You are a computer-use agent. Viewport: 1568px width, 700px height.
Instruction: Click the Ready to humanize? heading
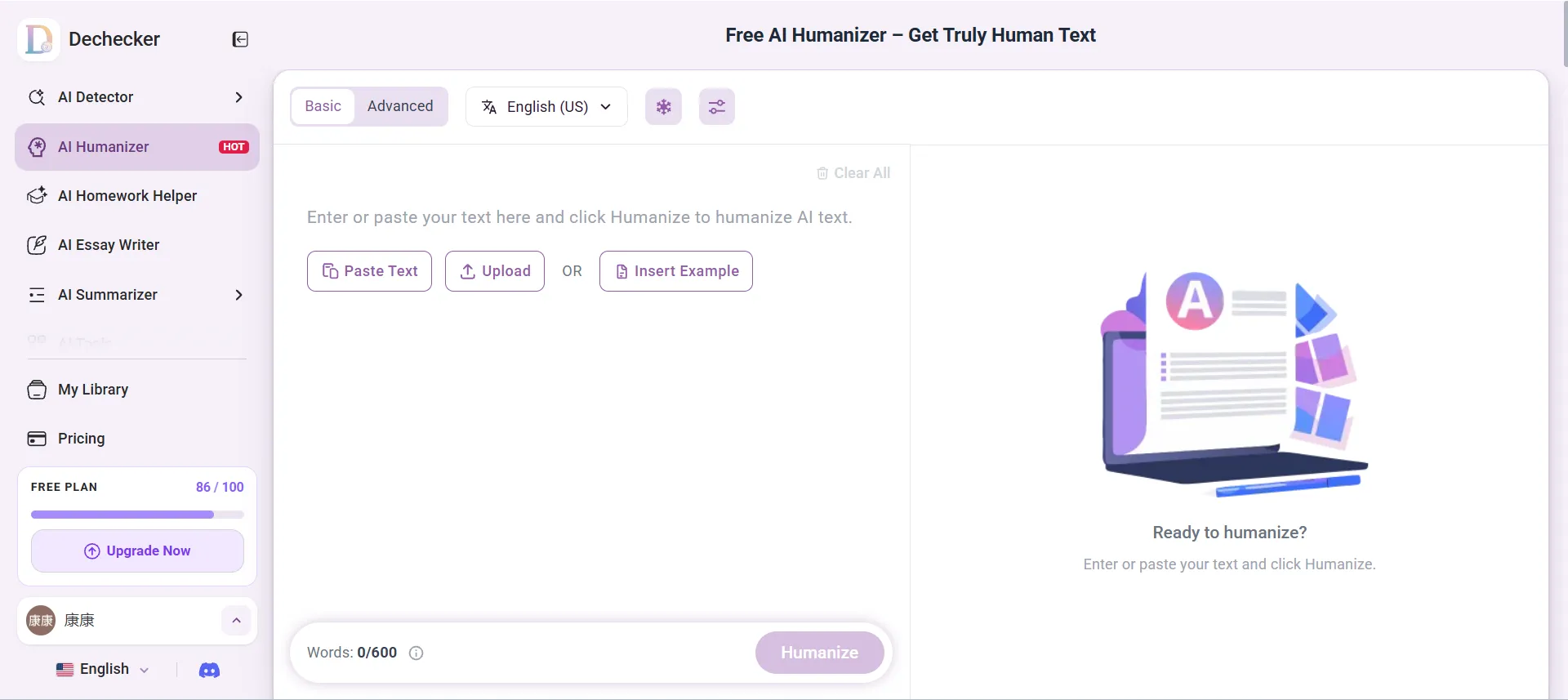point(1230,533)
